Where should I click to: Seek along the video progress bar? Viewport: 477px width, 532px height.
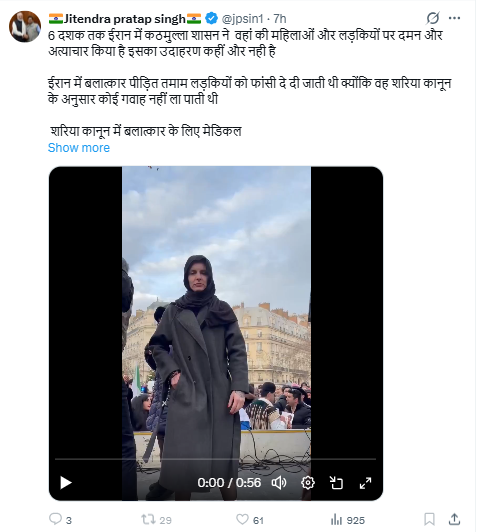[215, 459]
